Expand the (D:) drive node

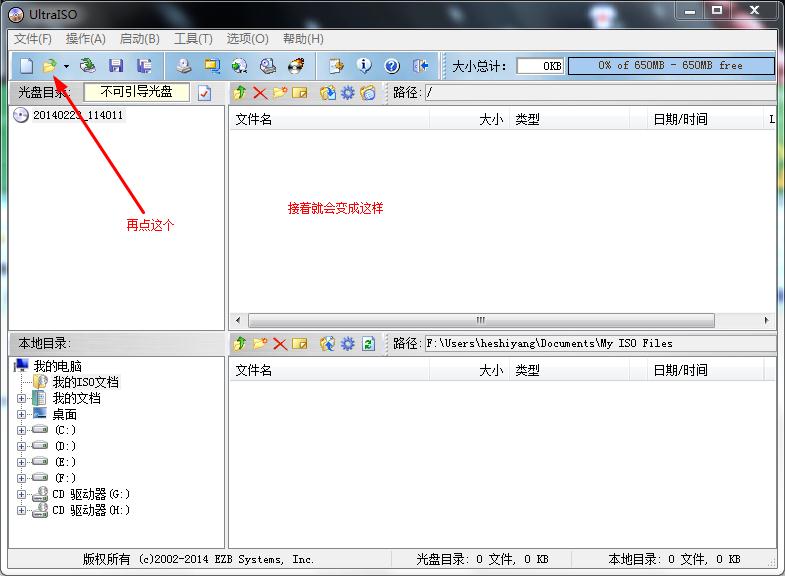point(21,446)
